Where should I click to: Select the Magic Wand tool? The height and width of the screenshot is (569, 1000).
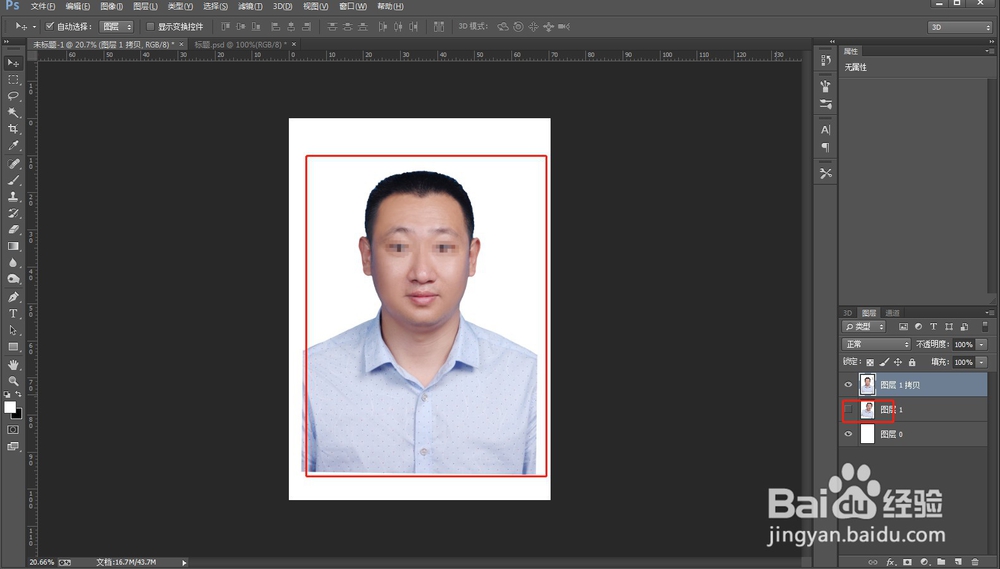coord(13,112)
